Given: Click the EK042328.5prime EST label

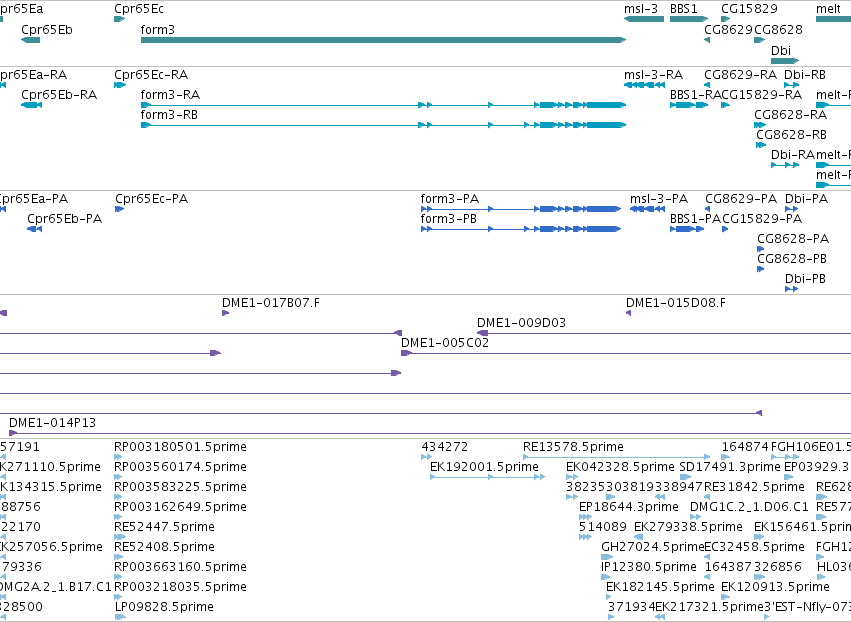Looking at the screenshot, I should coord(620,467).
